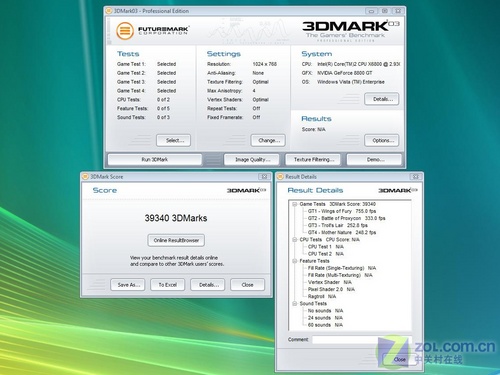This screenshot has height=375, width=500.
Task: Click the Futuremark orange logo icon
Action: 125,31
